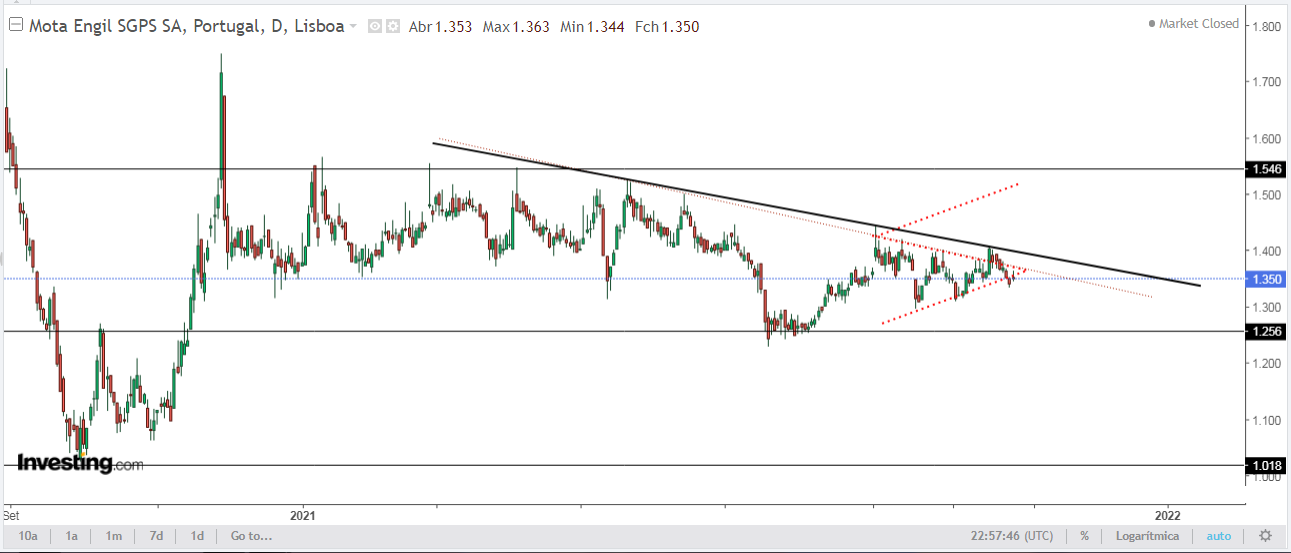Click the Market Closed status indicator
Viewport: 1291px width, 553px height.
pyautogui.click(x=1194, y=23)
